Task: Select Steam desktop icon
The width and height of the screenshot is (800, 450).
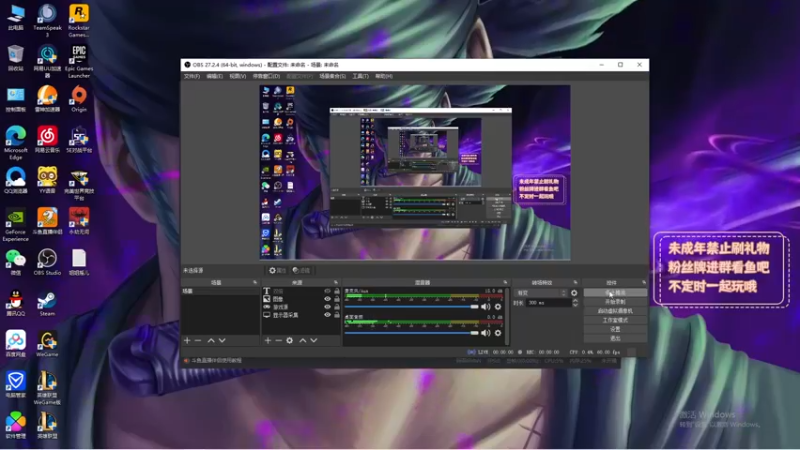Action: [47, 304]
